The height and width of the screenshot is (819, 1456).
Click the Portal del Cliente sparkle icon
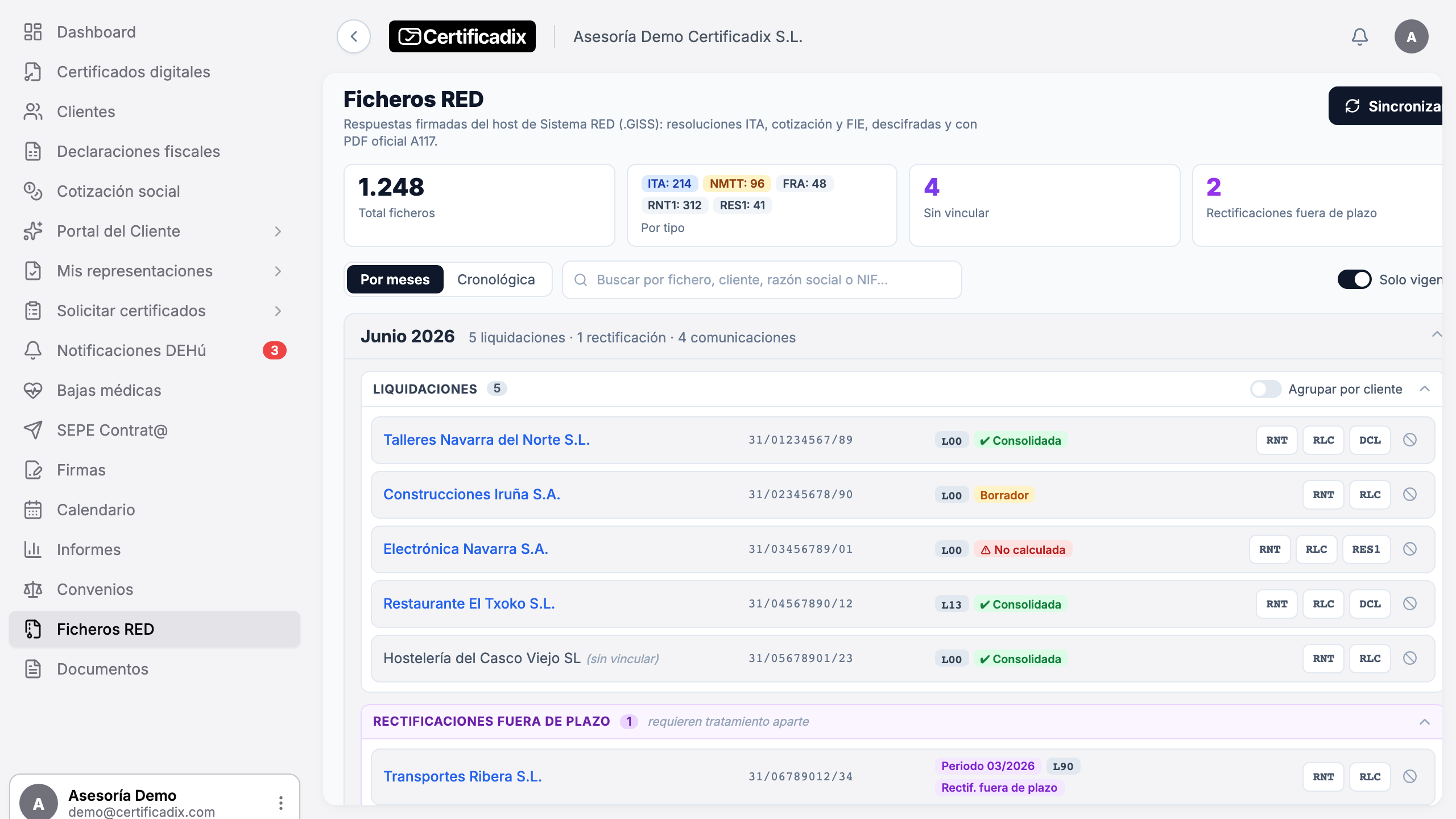(33, 231)
